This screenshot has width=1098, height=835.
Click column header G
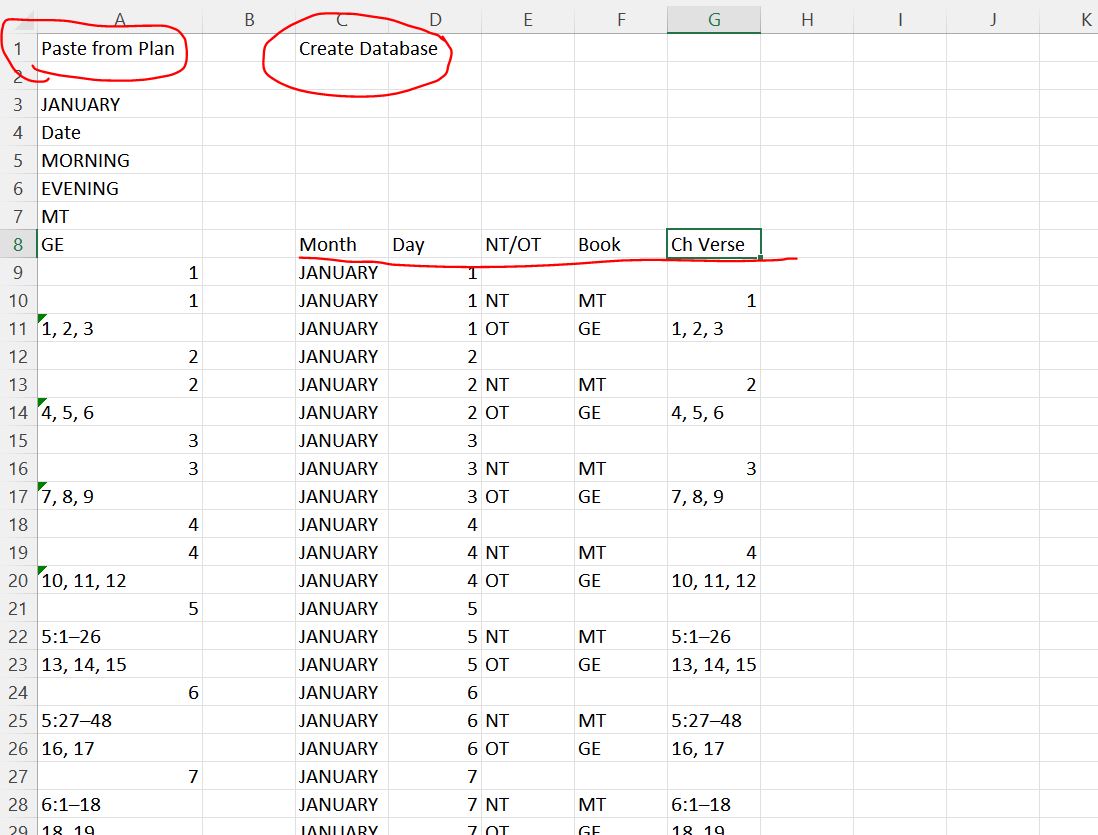coord(714,20)
